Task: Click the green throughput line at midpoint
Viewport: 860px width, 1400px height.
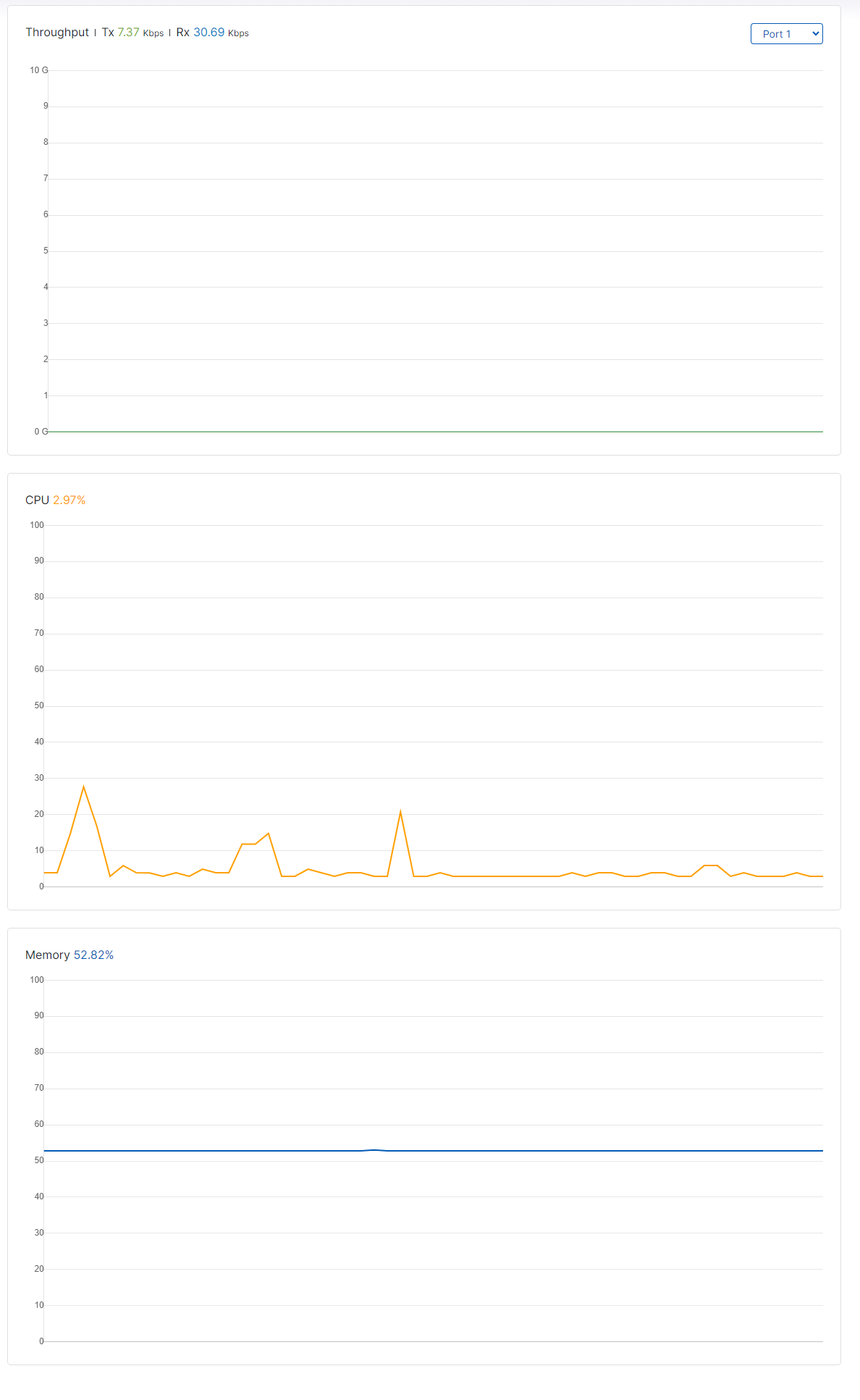Action: (x=435, y=432)
